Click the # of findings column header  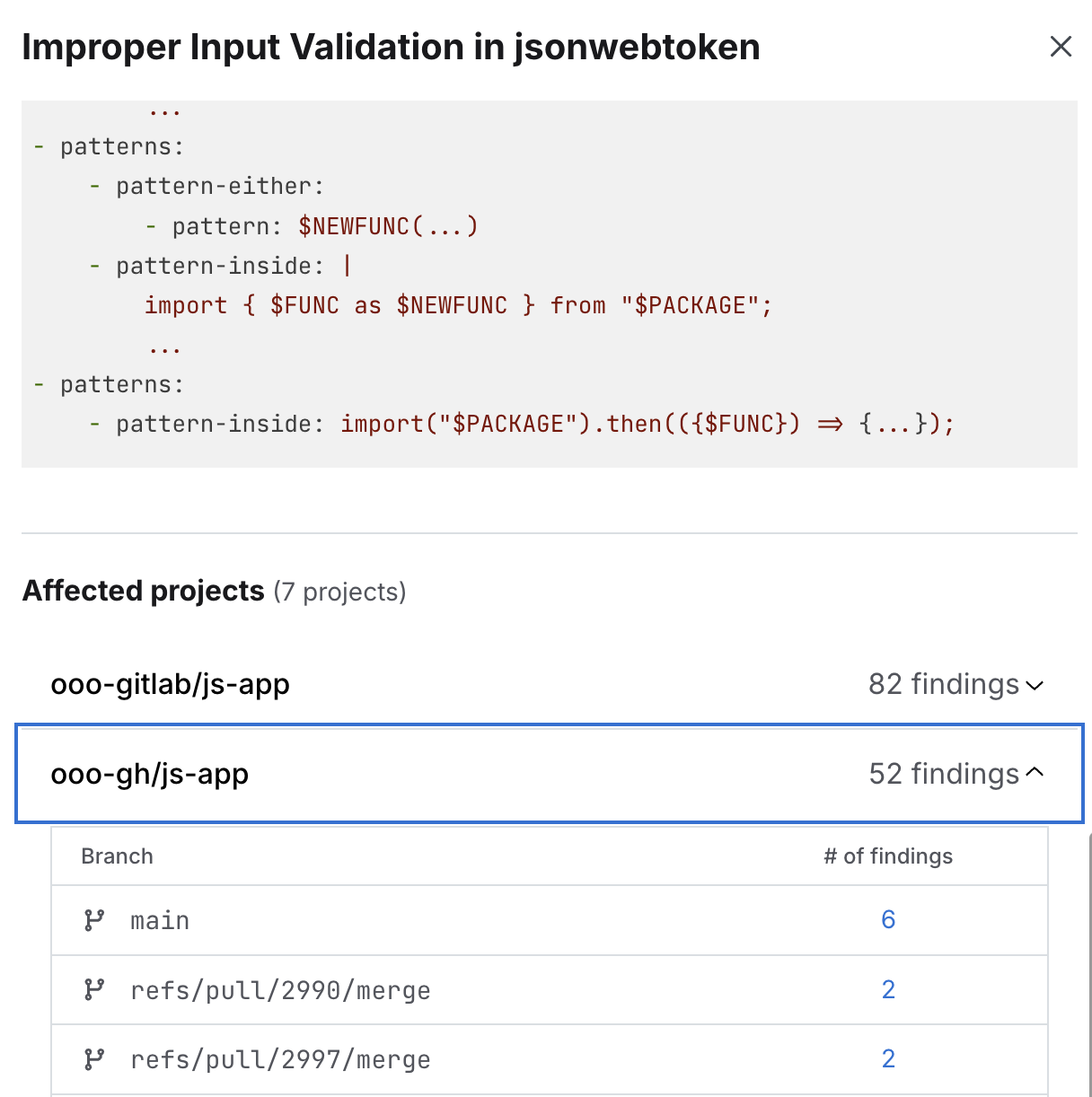click(x=888, y=856)
